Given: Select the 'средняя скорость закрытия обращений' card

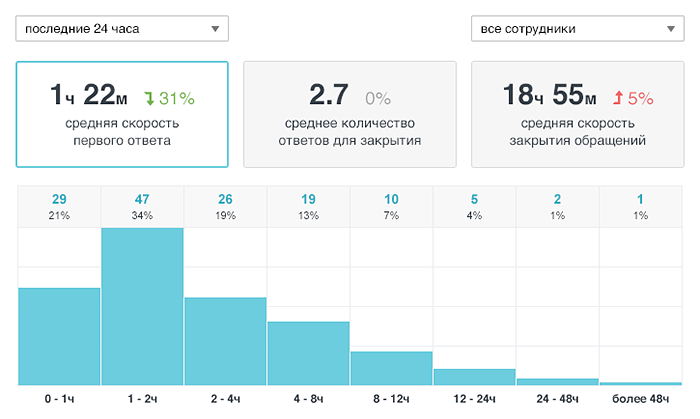Looking at the screenshot, I should (x=577, y=115).
